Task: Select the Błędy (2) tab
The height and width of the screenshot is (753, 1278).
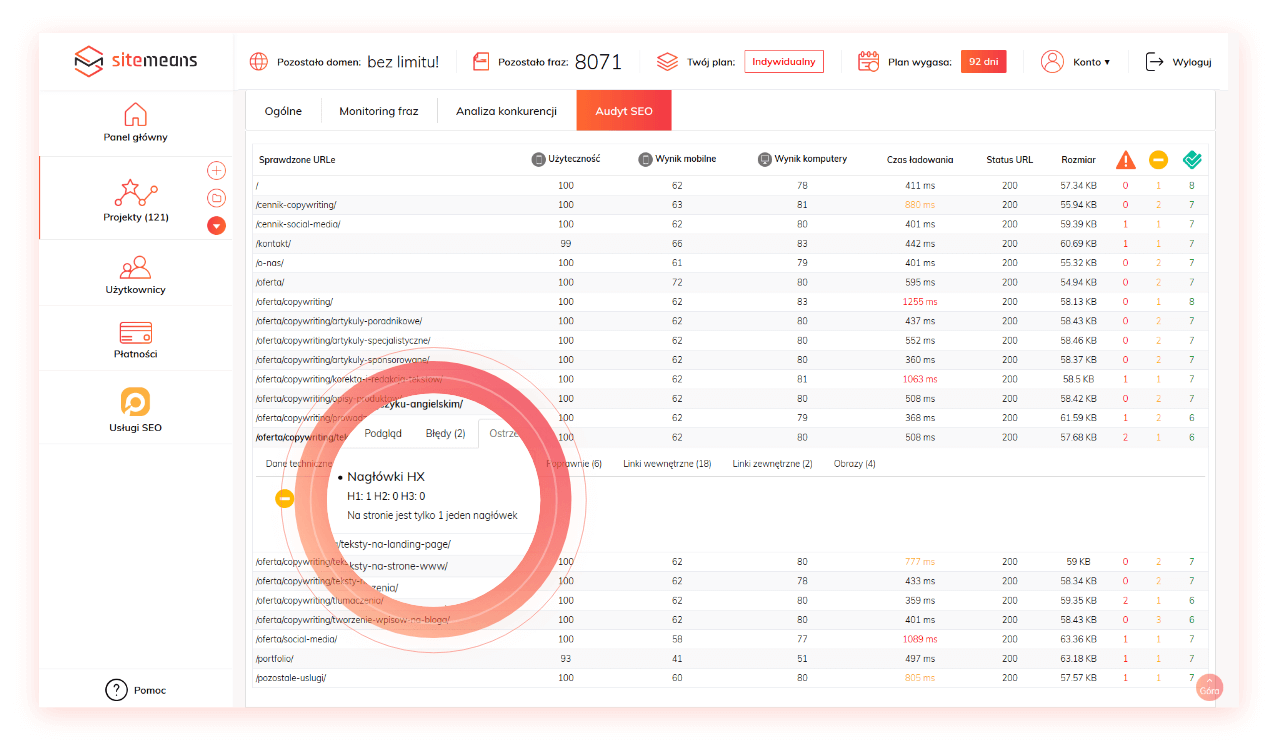Action: 445,433
